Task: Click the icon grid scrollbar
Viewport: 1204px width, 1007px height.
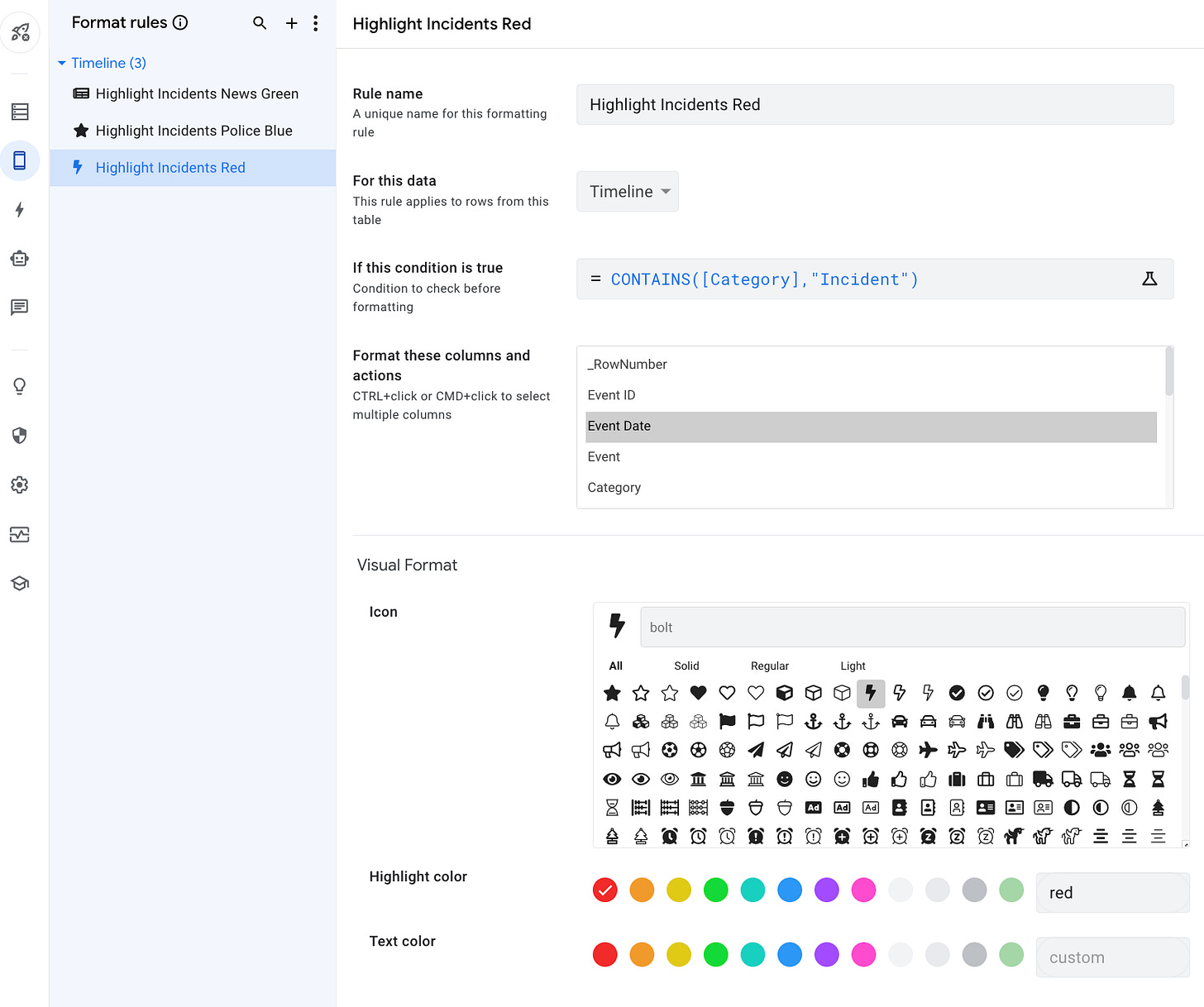Action: coord(1186,688)
